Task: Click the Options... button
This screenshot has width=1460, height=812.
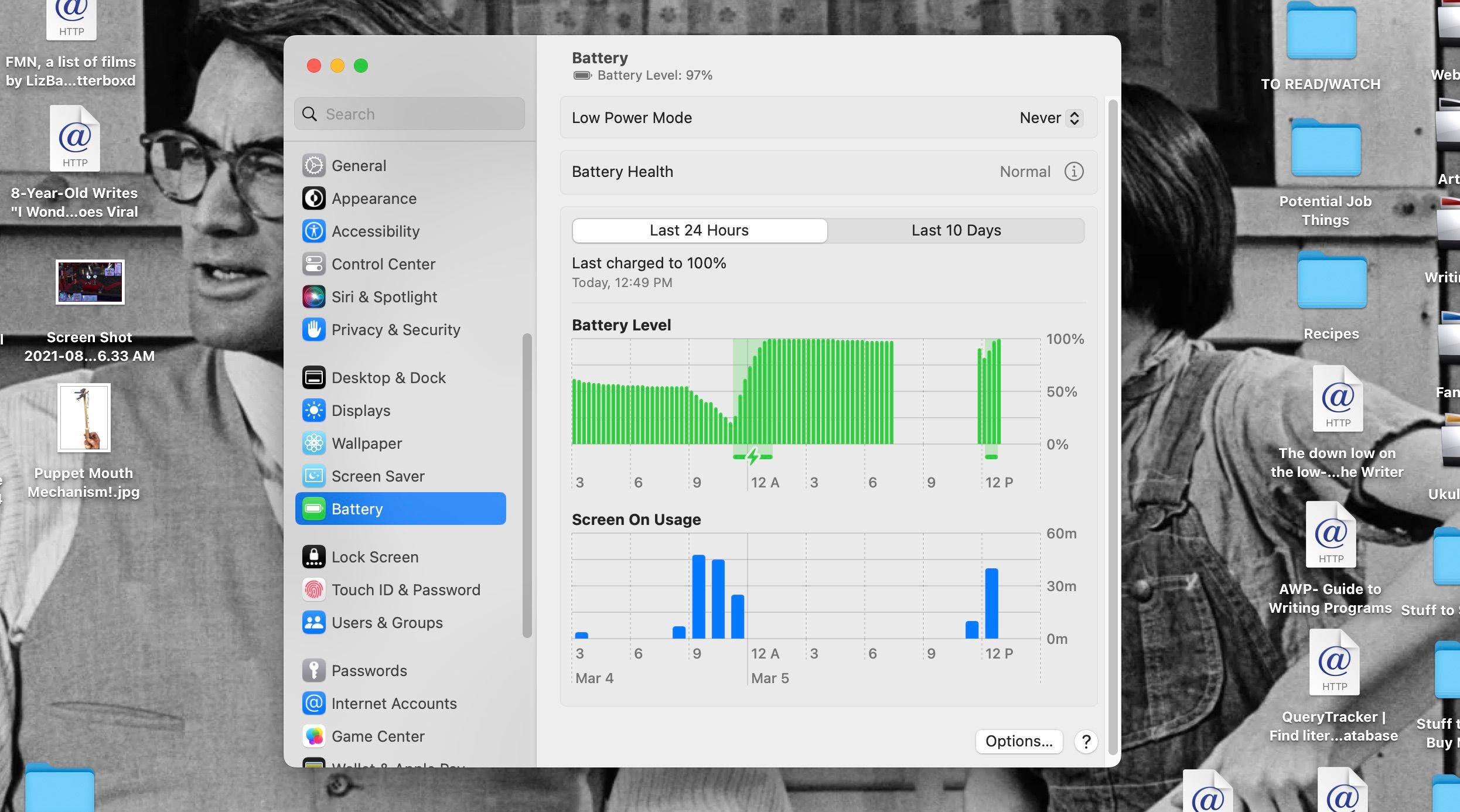Action: tap(1018, 741)
